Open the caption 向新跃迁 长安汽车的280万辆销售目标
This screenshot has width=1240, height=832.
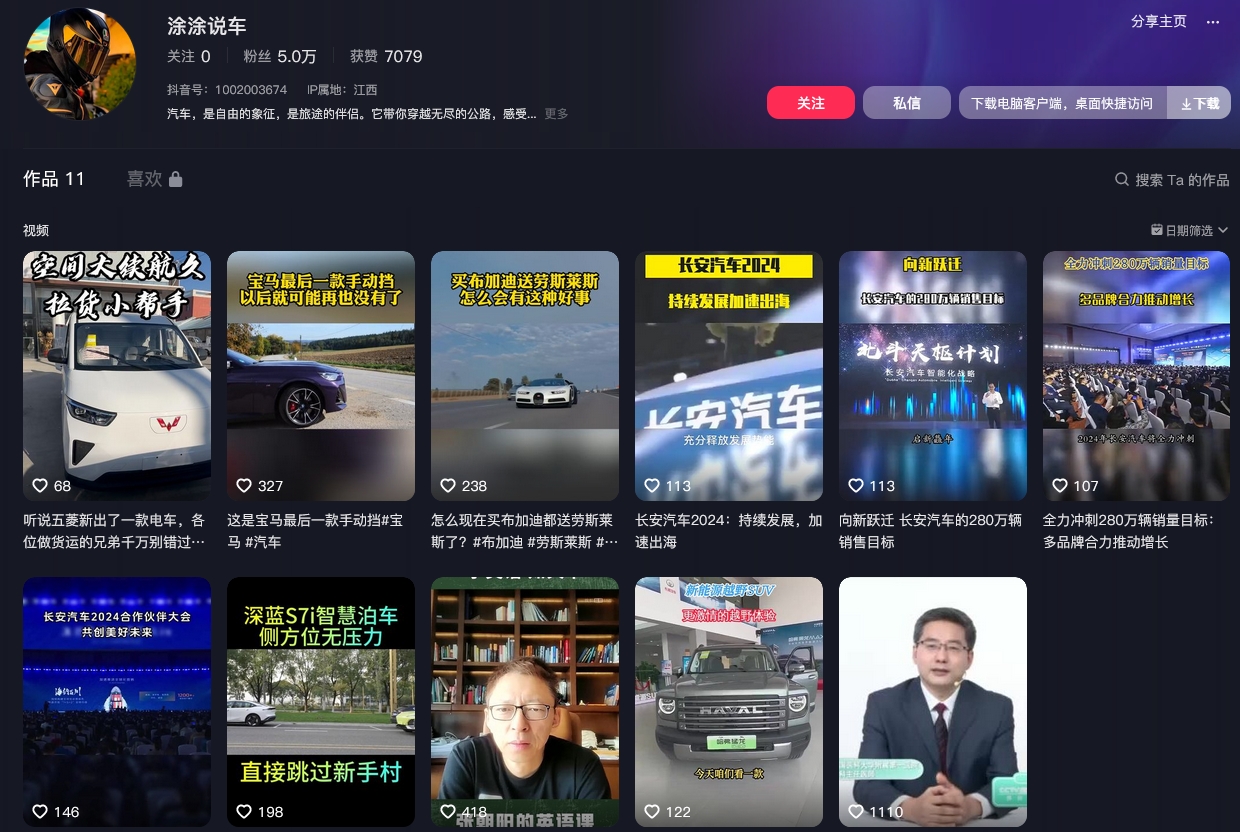coord(931,531)
